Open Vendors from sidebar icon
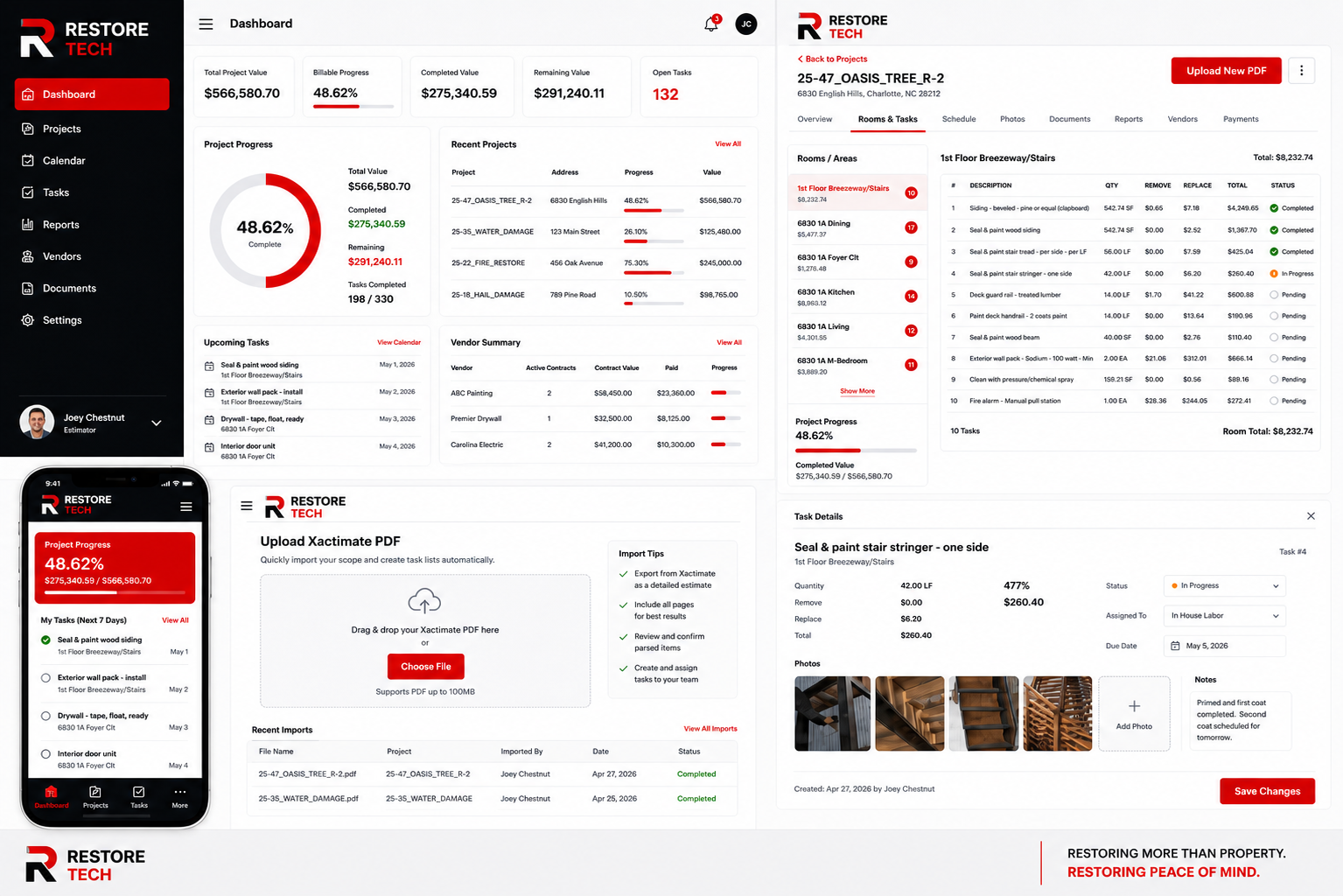 pyautogui.click(x=28, y=256)
